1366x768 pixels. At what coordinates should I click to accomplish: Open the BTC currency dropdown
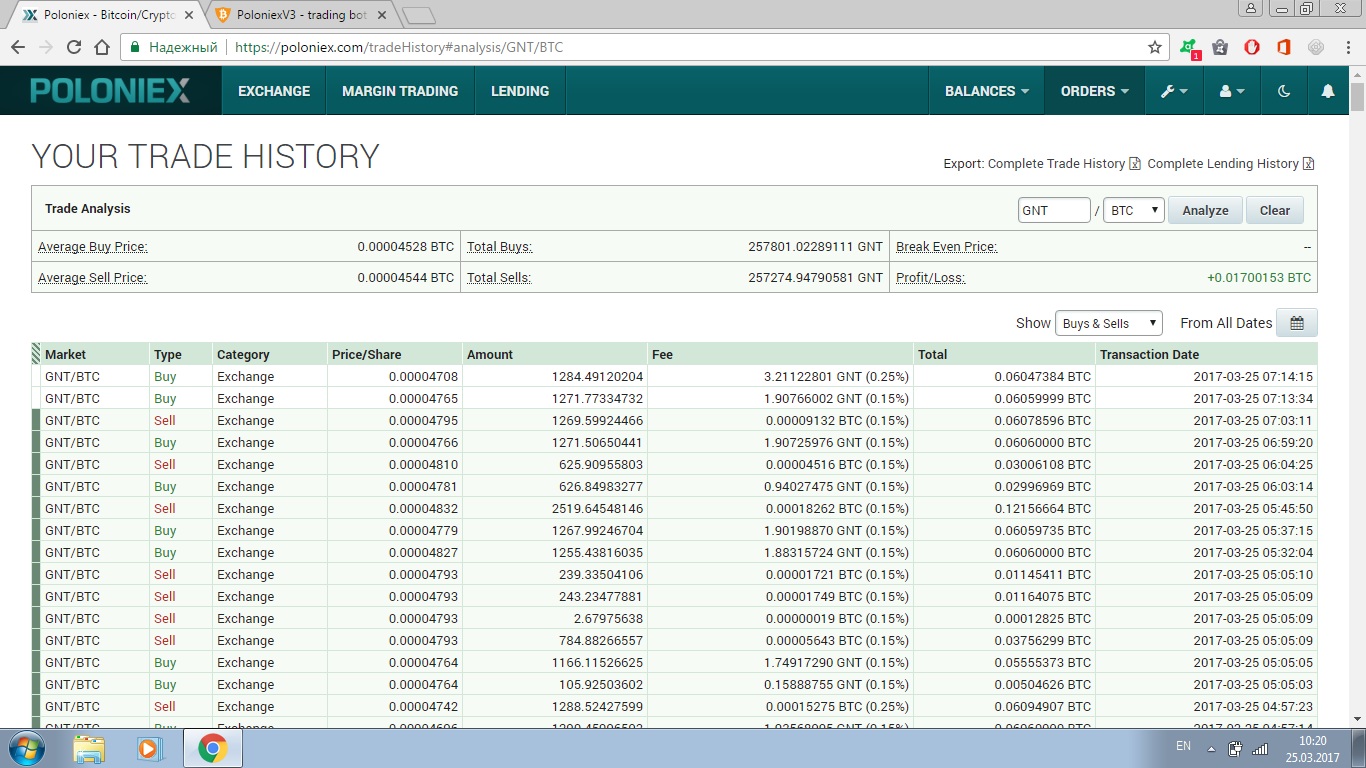tap(1134, 210)
